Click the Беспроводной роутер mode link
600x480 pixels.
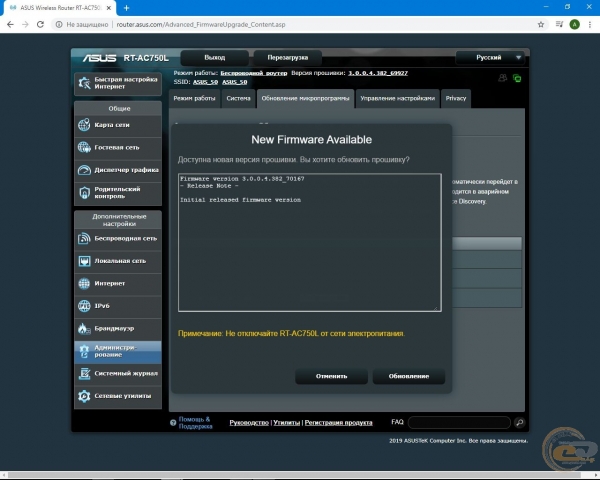tap(254, 73)
